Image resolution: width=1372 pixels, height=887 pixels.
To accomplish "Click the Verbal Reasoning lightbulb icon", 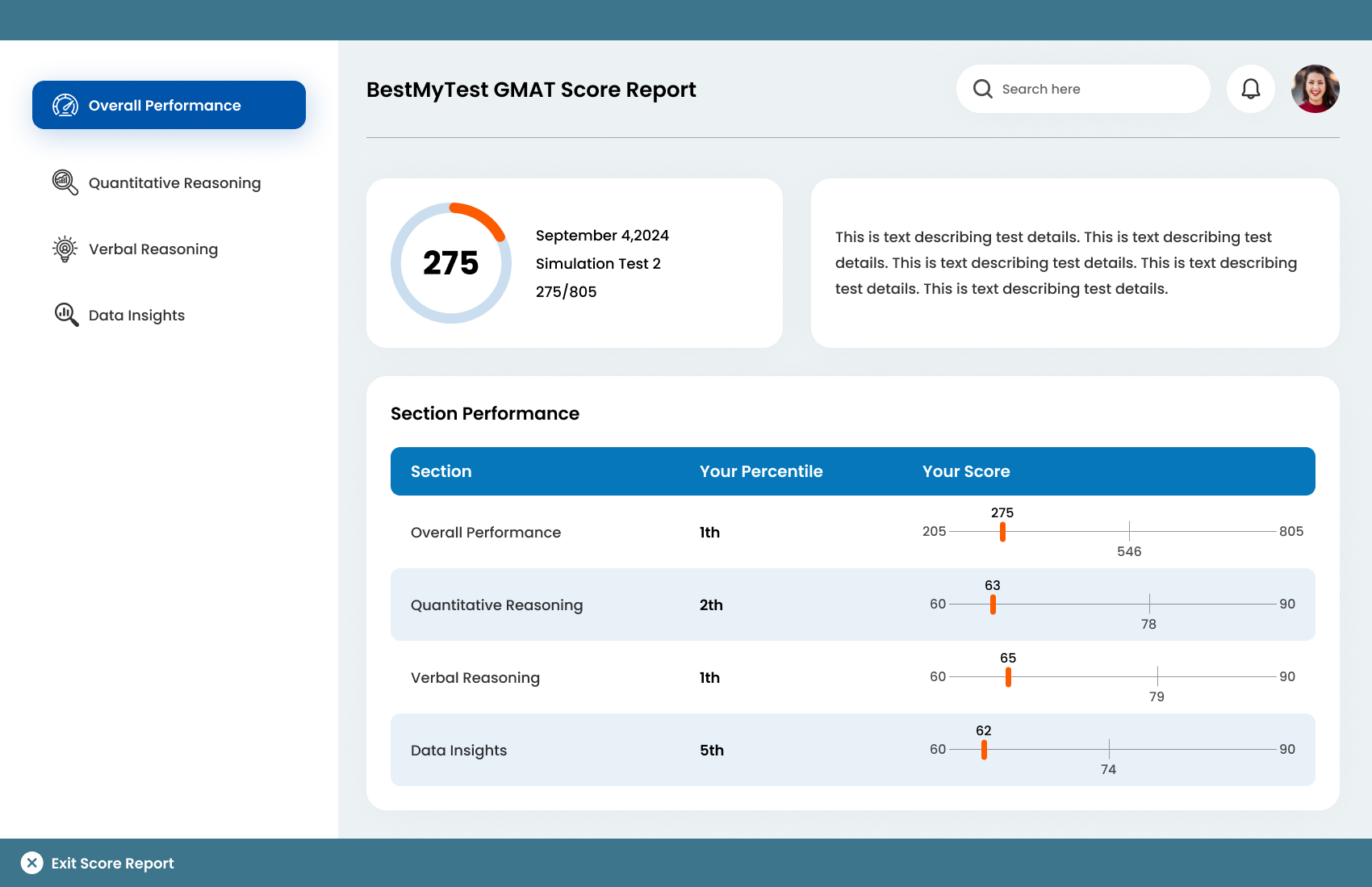I will 65,249.
